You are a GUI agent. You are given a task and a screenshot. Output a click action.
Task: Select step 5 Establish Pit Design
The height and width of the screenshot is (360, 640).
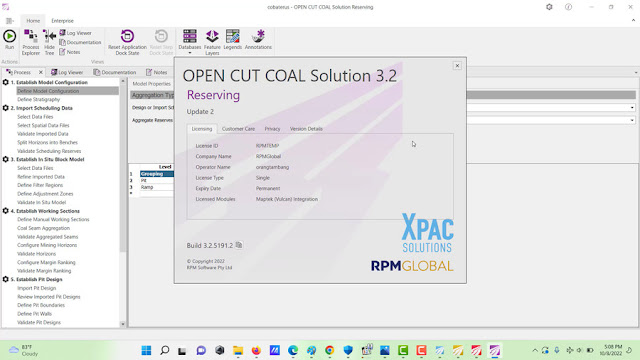36,280
